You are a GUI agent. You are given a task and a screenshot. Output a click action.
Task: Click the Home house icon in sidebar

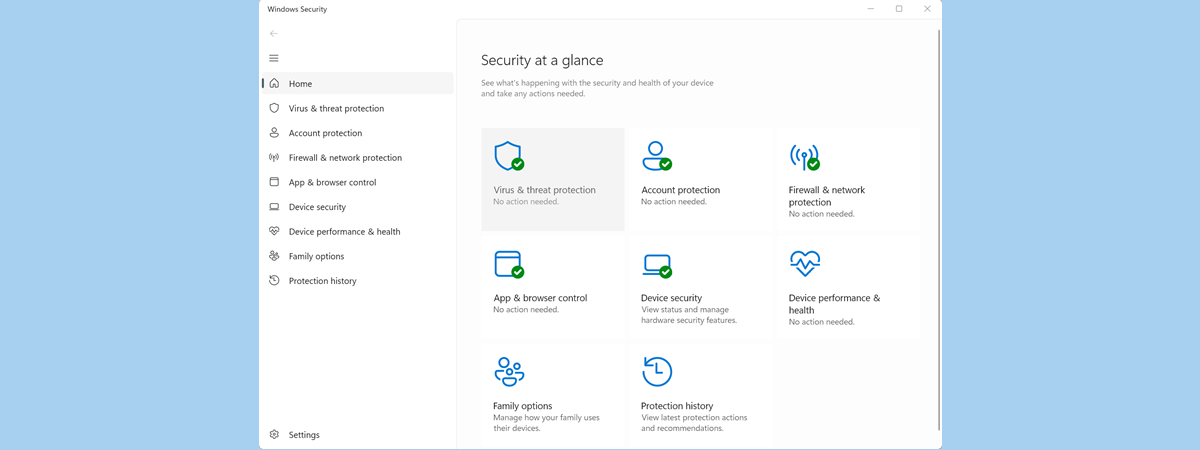click(274, 84)
